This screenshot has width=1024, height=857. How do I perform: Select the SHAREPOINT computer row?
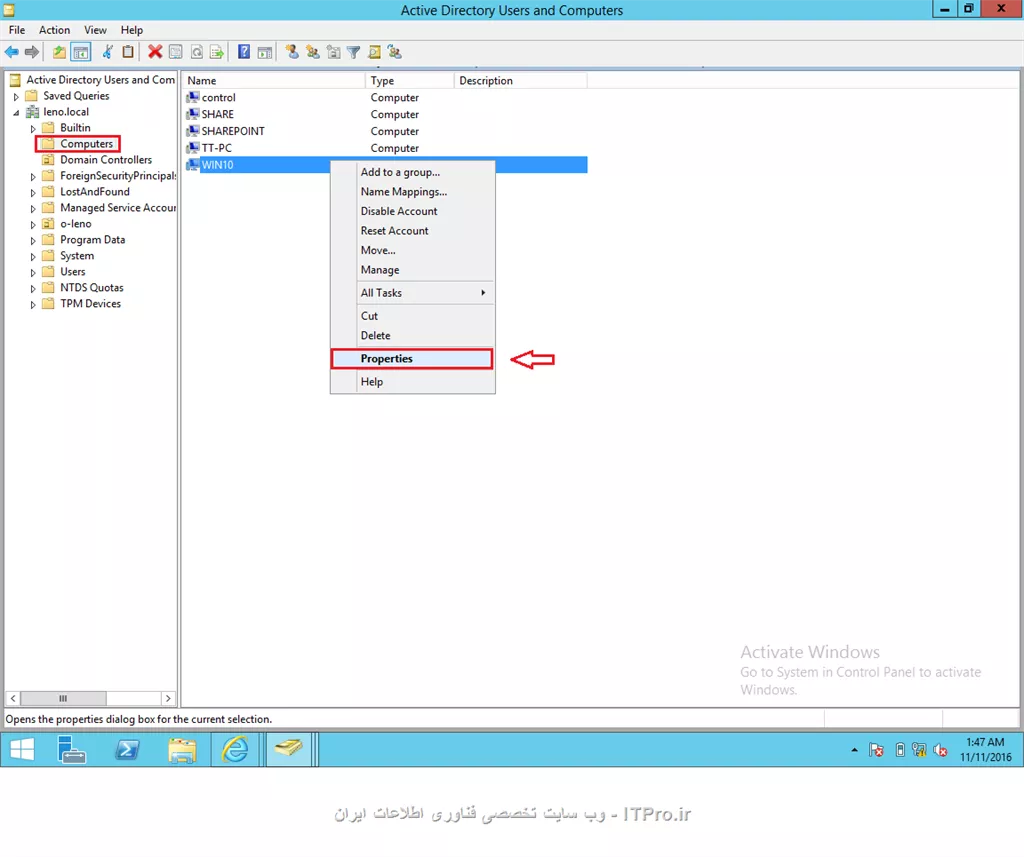click(x=386, y=131)
